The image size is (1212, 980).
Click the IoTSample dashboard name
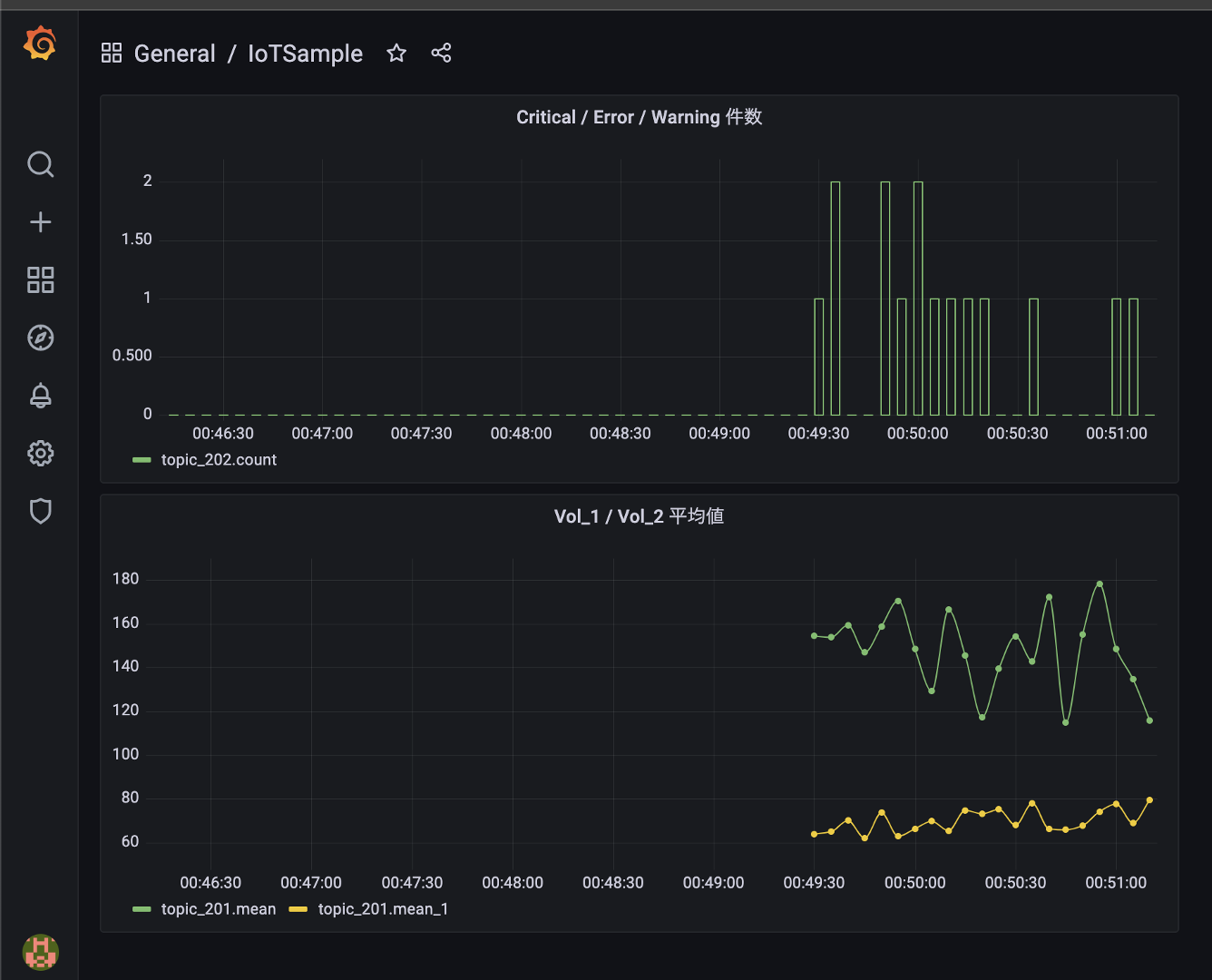point(305,54)
